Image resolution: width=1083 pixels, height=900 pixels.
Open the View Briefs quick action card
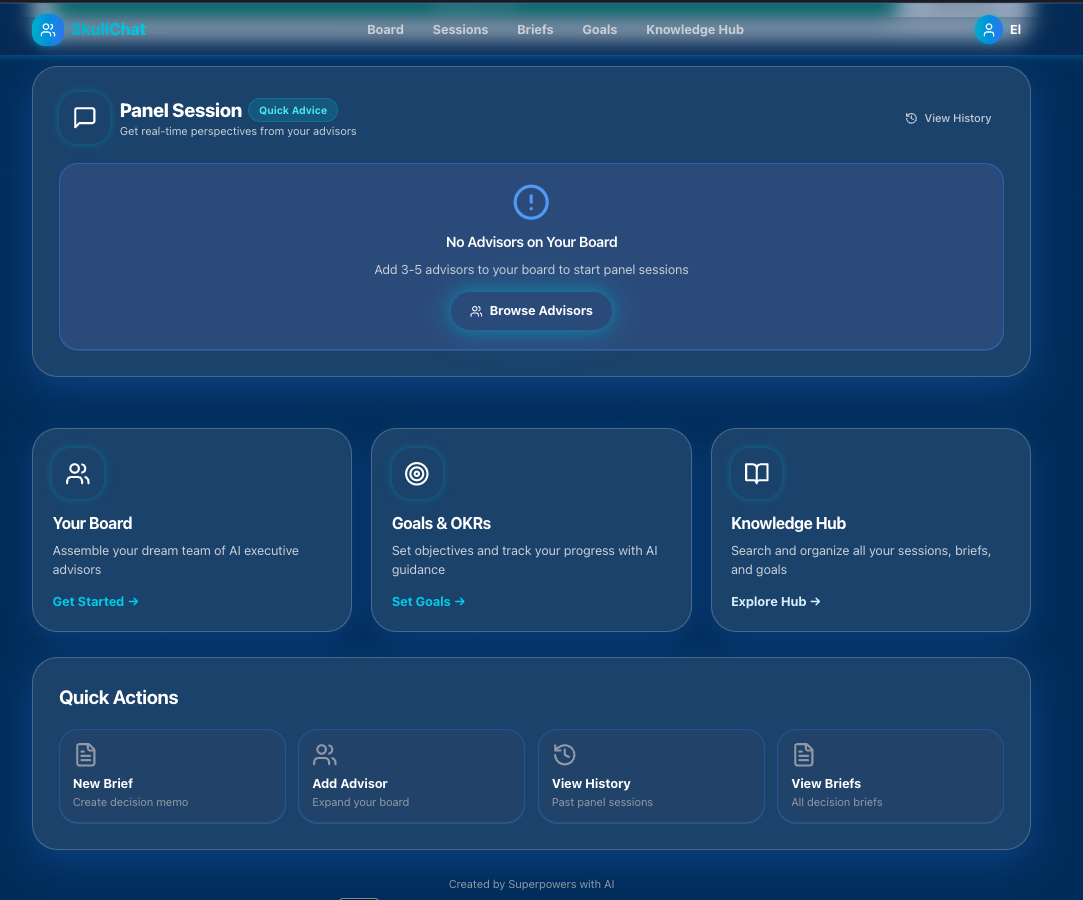(890, 776)
